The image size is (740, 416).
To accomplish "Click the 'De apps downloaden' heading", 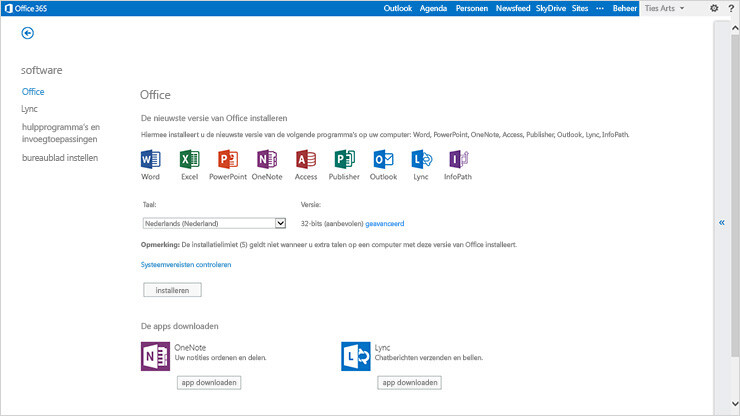I will click(x=180, y=326).
